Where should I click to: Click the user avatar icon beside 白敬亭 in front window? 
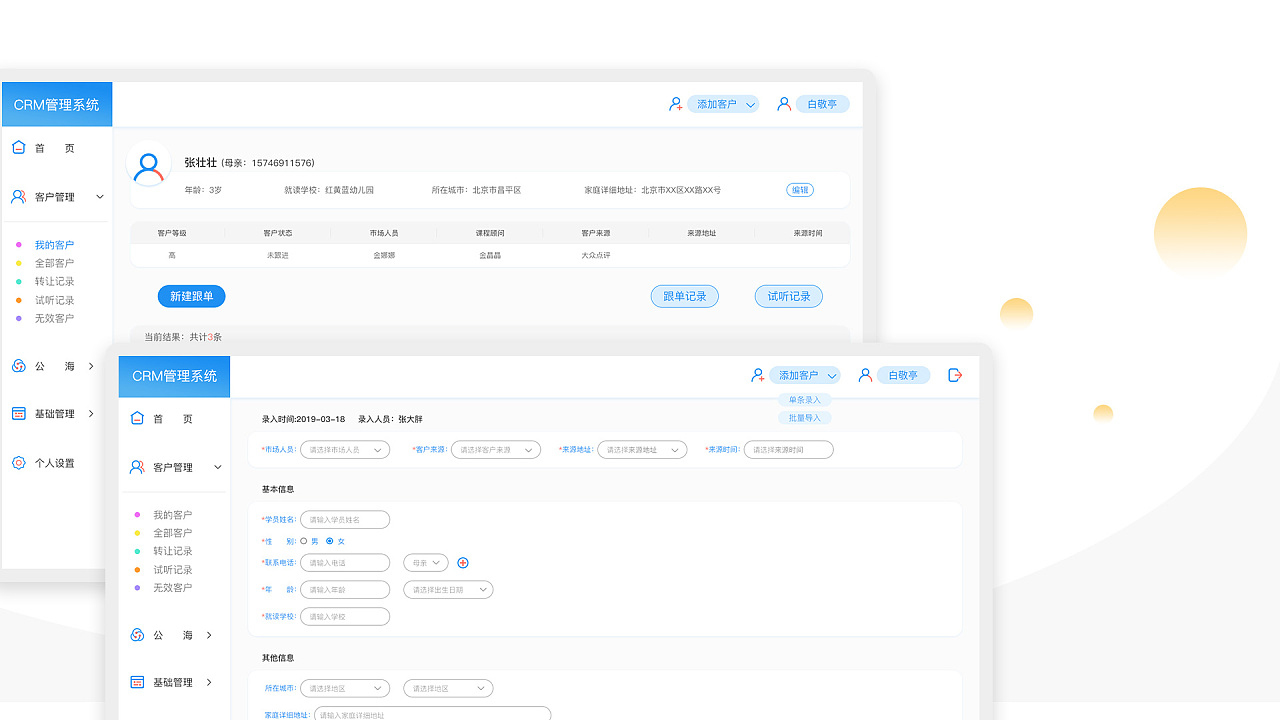coord(866,375)
